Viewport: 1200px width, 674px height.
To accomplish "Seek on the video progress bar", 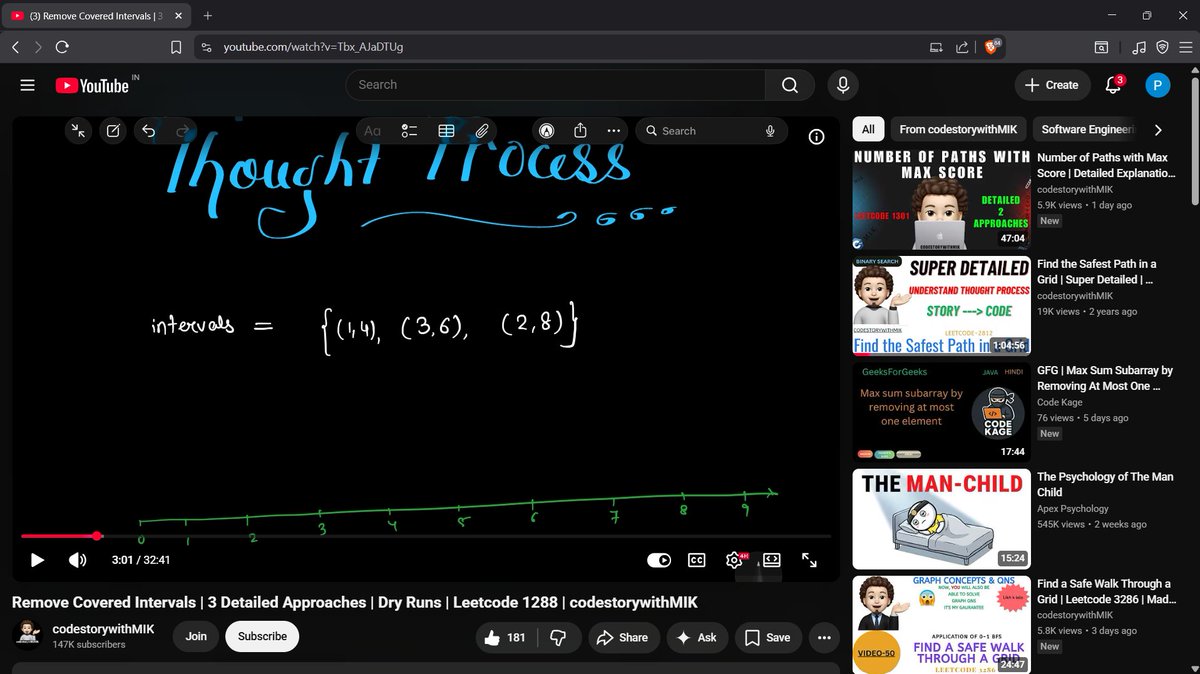I will pyautogui.click(x=426, y=536).
